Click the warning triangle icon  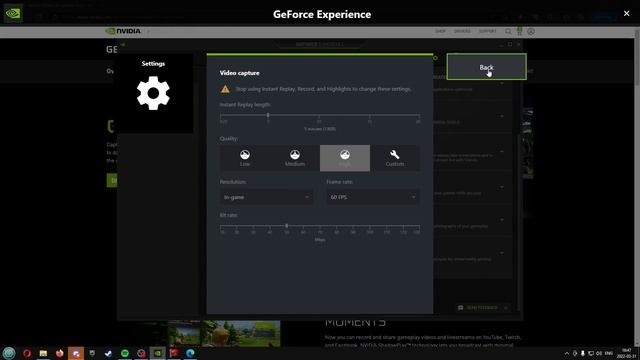pos(225,89)
